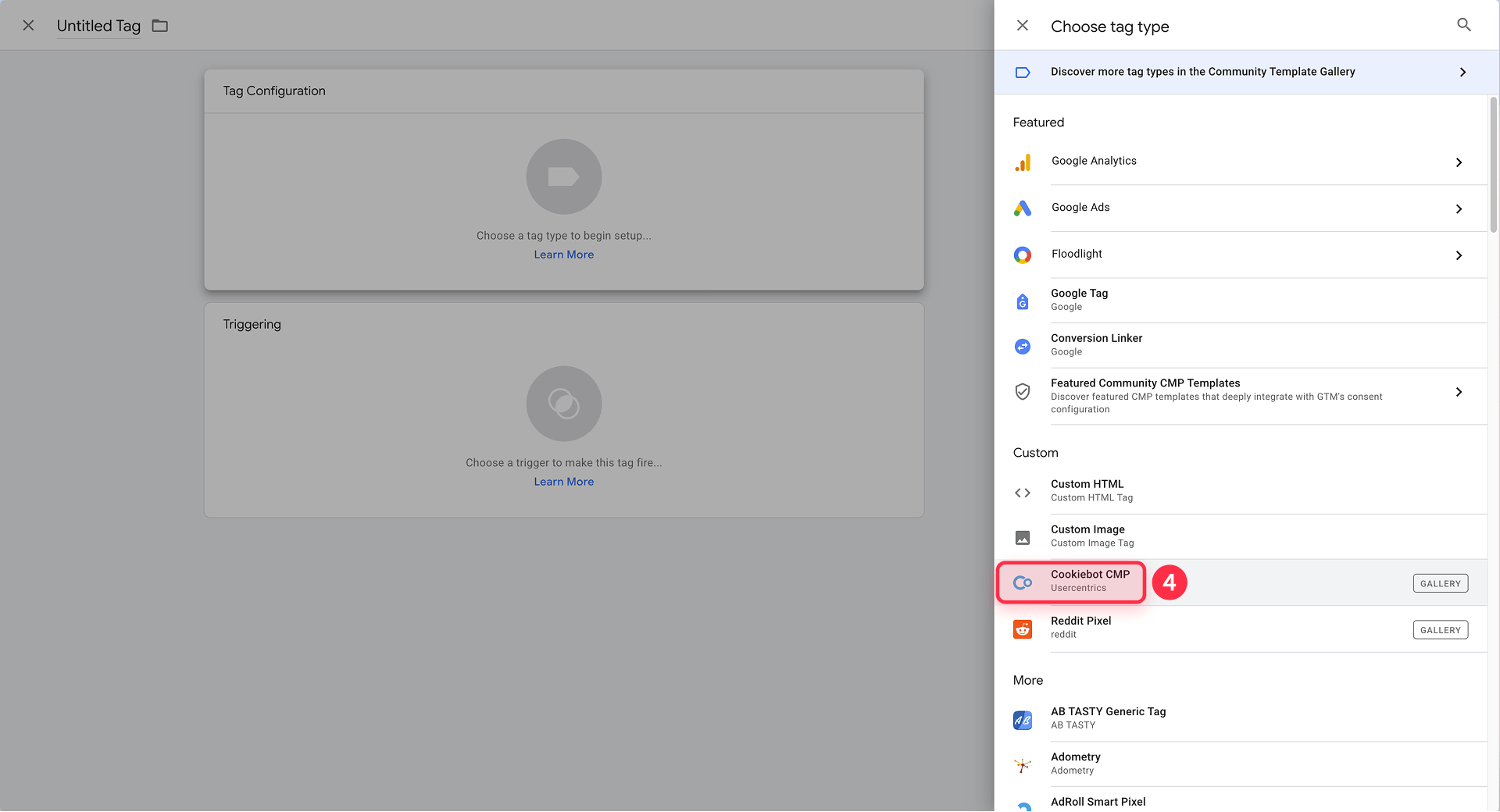
Task: Click the Google Ads logo icon
Action: [1023, 208]
